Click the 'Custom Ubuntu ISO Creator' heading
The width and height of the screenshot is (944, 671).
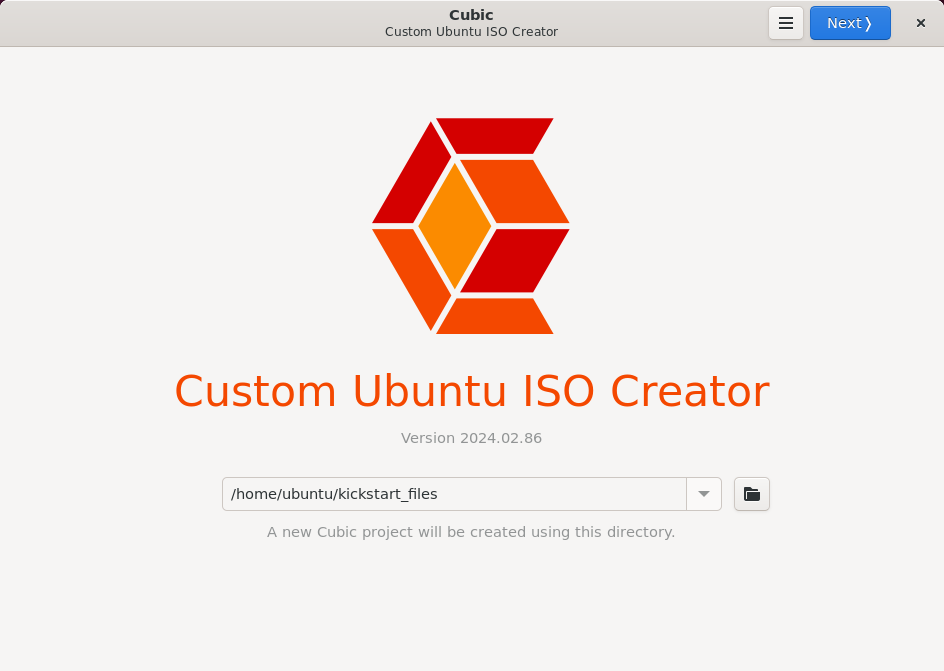pyautogui.click(x=472, y=391)
